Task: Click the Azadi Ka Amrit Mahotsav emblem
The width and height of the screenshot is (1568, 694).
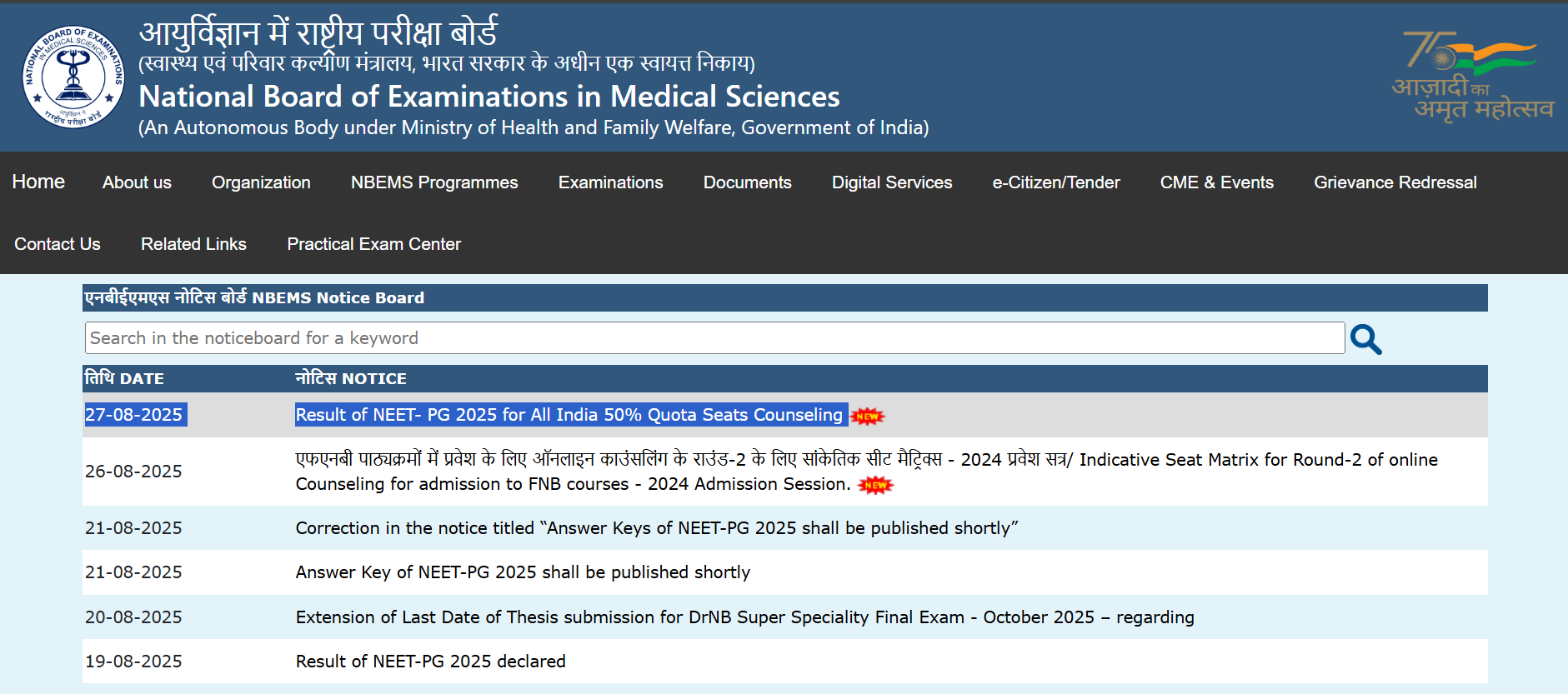Action: [1472, 77]
